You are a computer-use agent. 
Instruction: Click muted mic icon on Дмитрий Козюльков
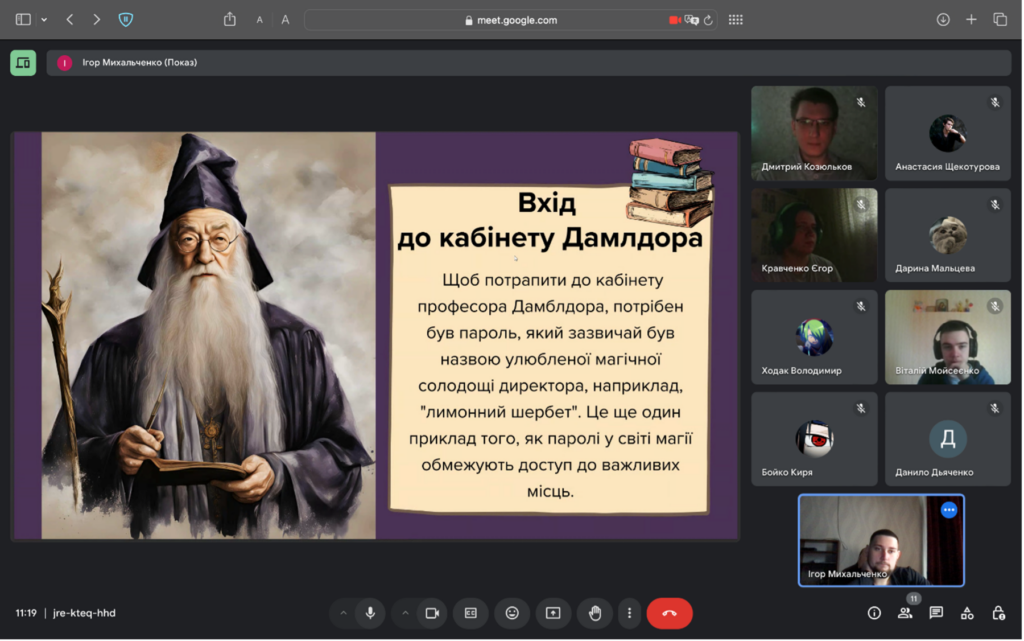861,102
